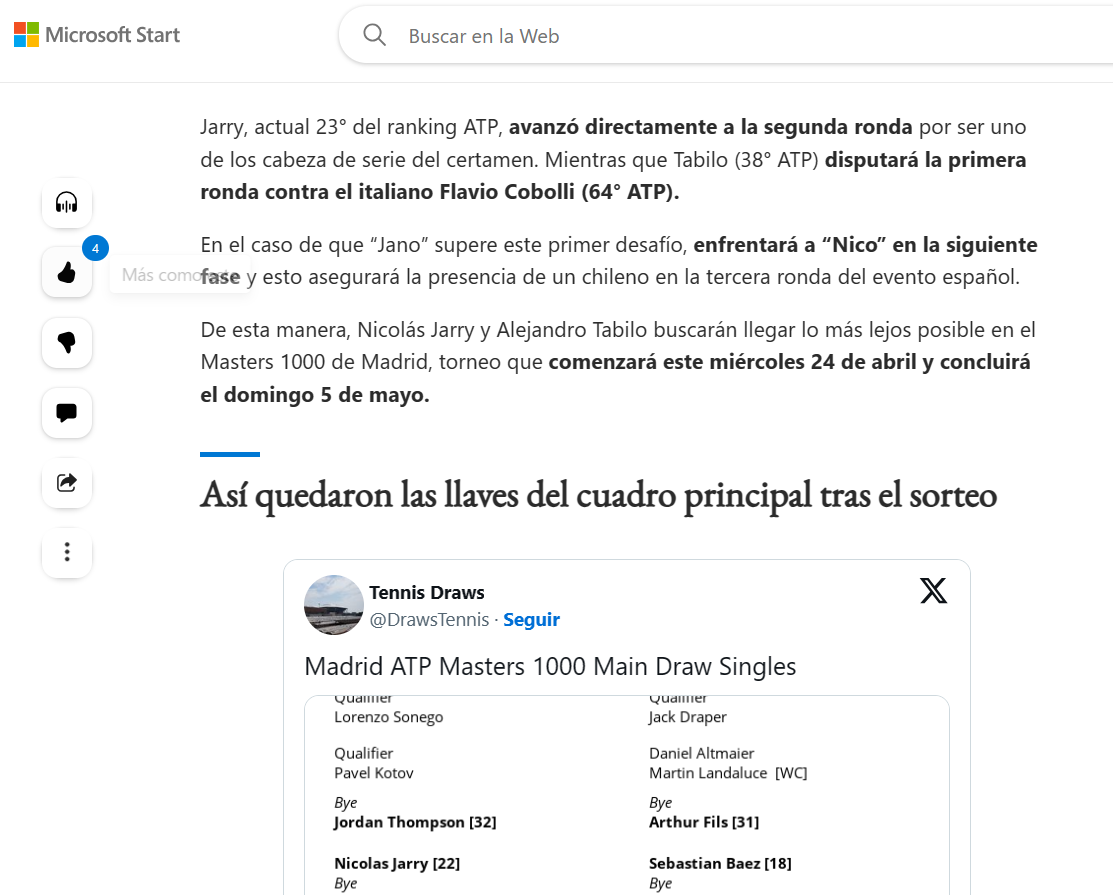
Task: Follow Tennis Draws via Seguir link
Action: coord(532,620)
